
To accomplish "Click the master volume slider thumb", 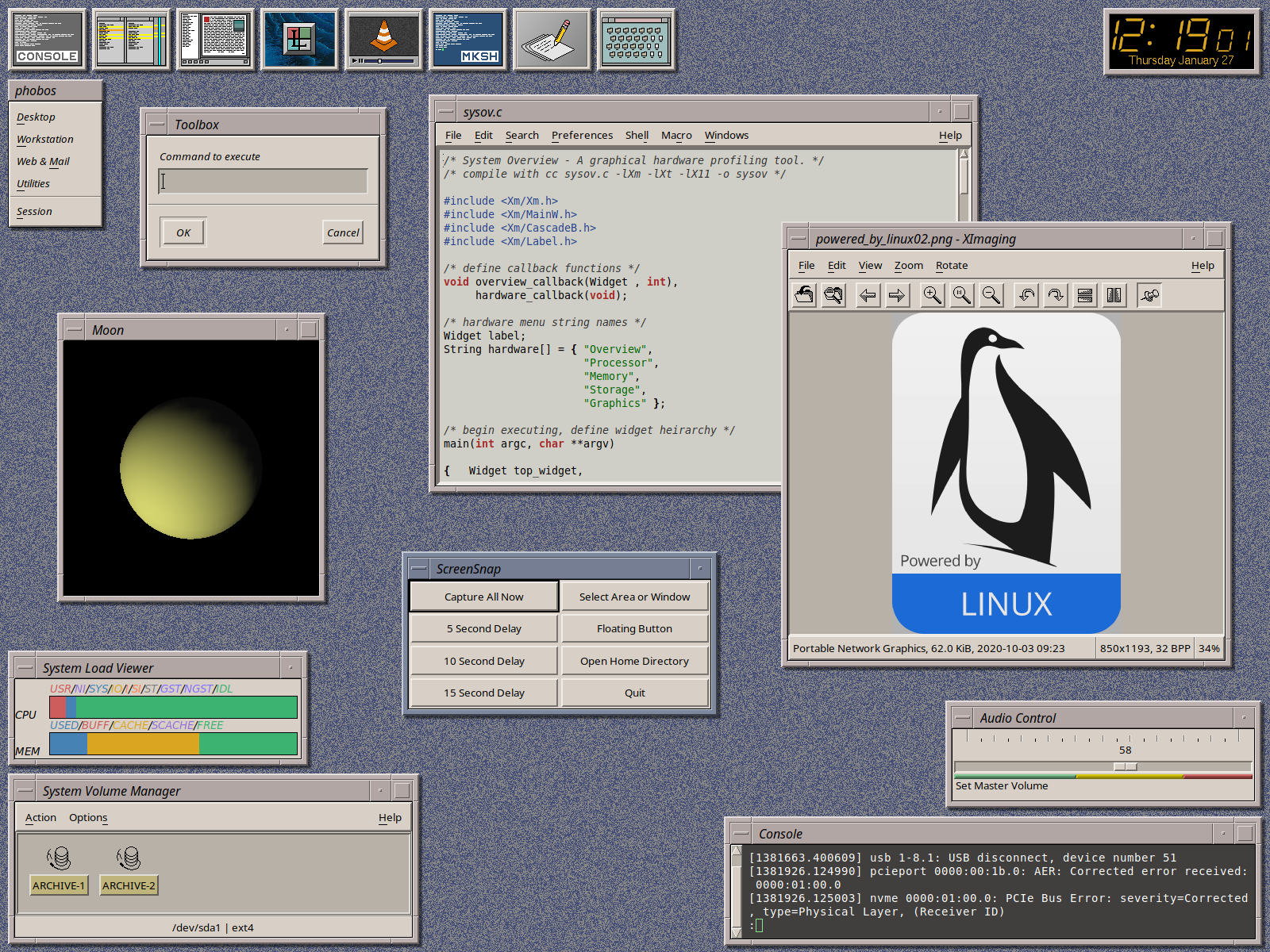I will point(1126,766).
